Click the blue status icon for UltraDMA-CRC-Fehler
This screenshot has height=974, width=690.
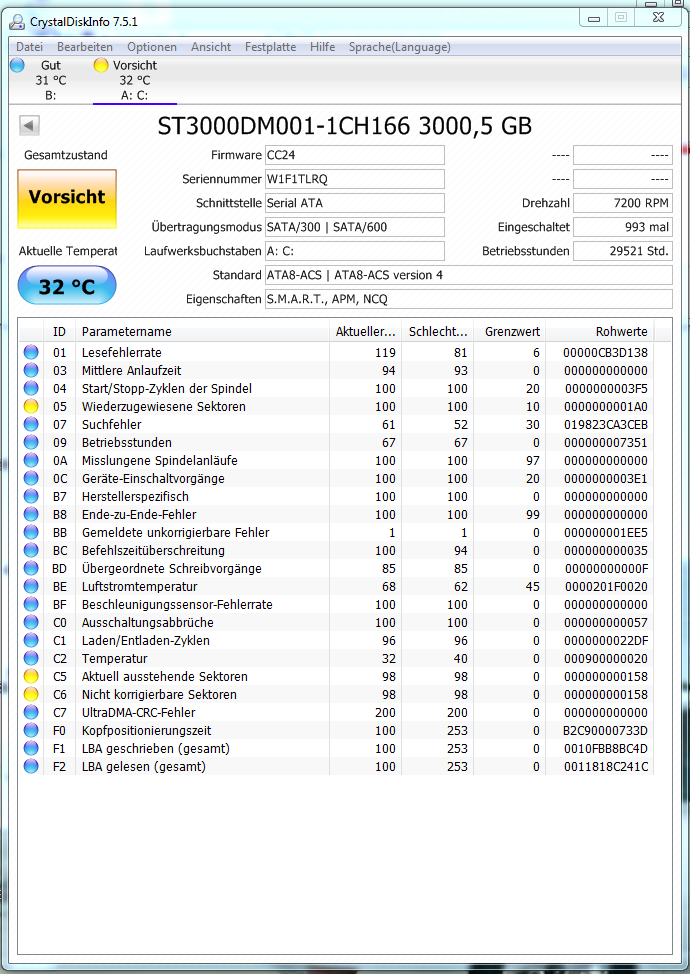pyautogui.click(x=31, y=712)
